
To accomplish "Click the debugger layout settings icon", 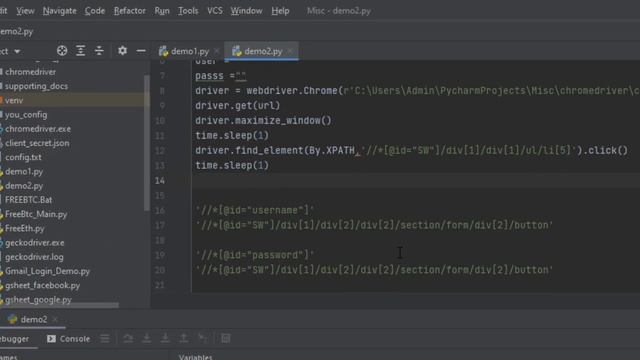I will click(x=105, y=338).
